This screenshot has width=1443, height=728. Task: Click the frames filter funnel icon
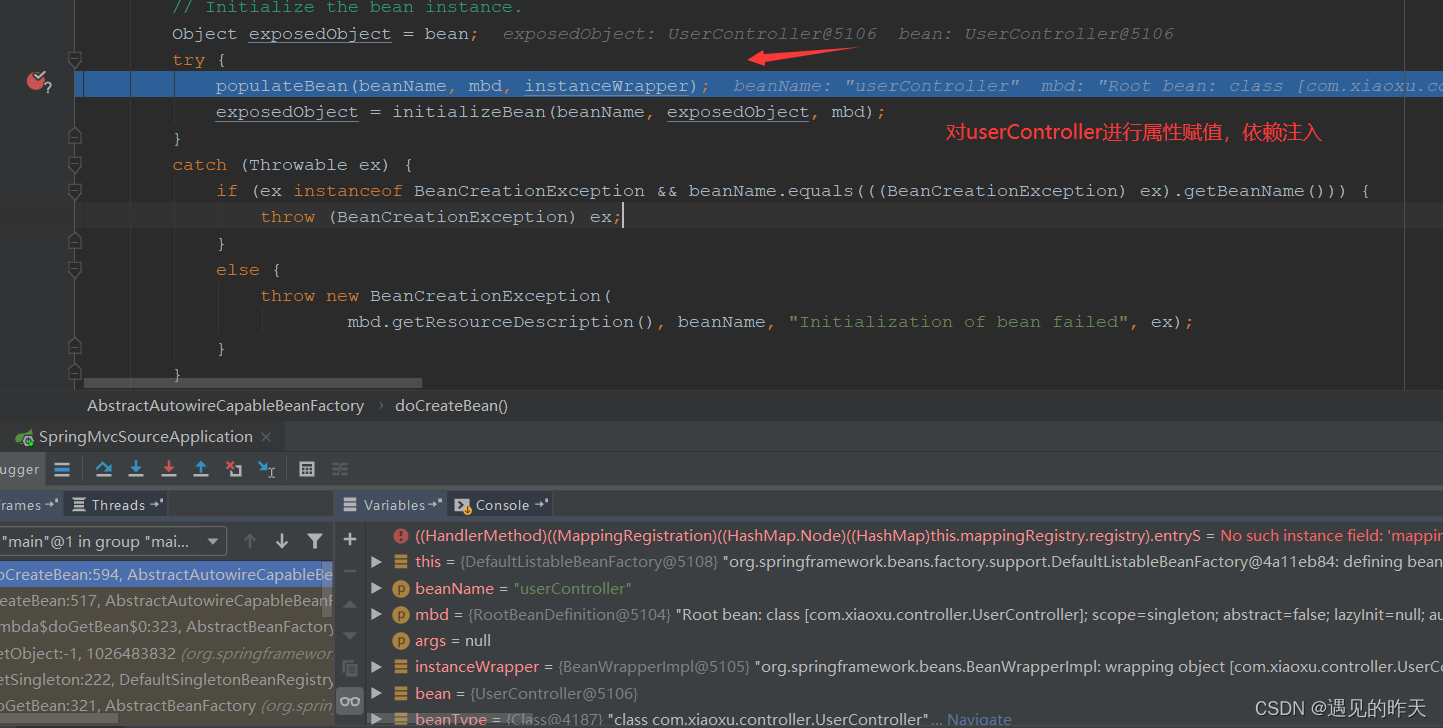(315, 541)
